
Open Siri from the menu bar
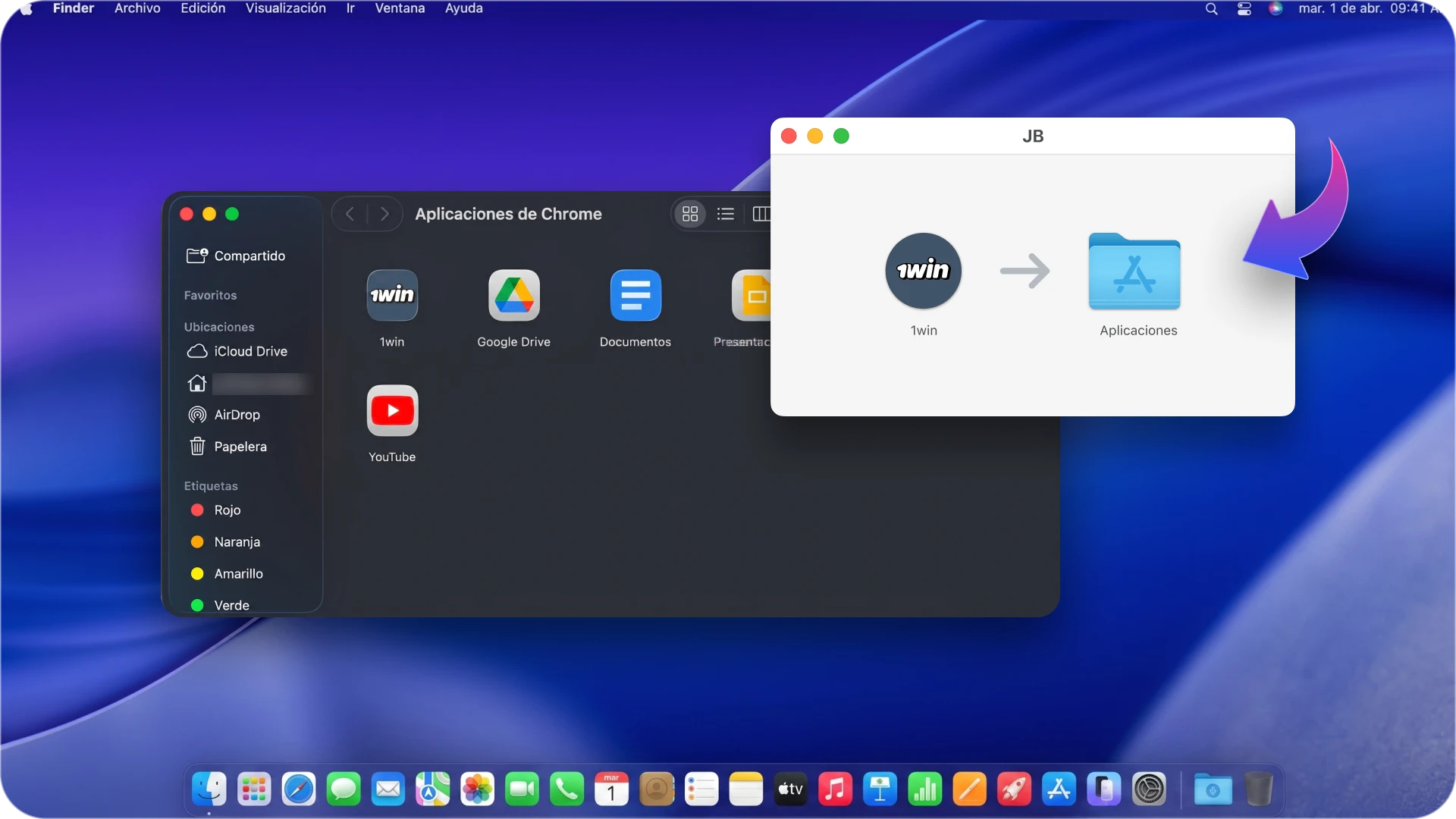[x=1276, y=9]
